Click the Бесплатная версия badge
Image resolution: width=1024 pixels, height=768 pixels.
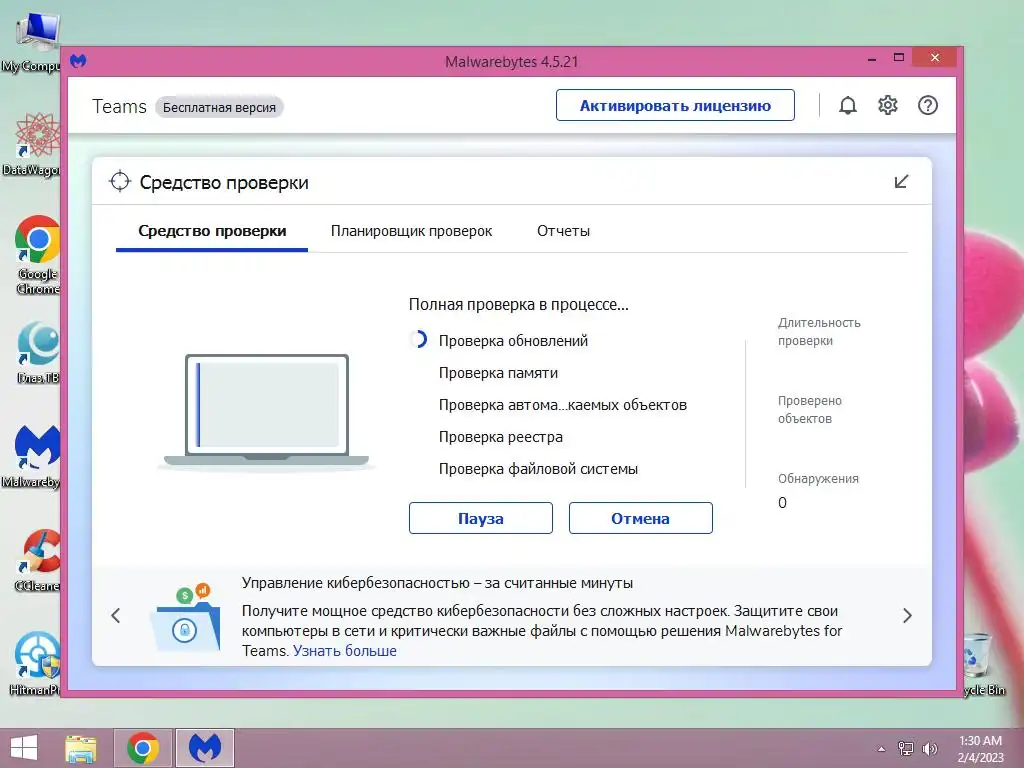click(x=219, y=107)
